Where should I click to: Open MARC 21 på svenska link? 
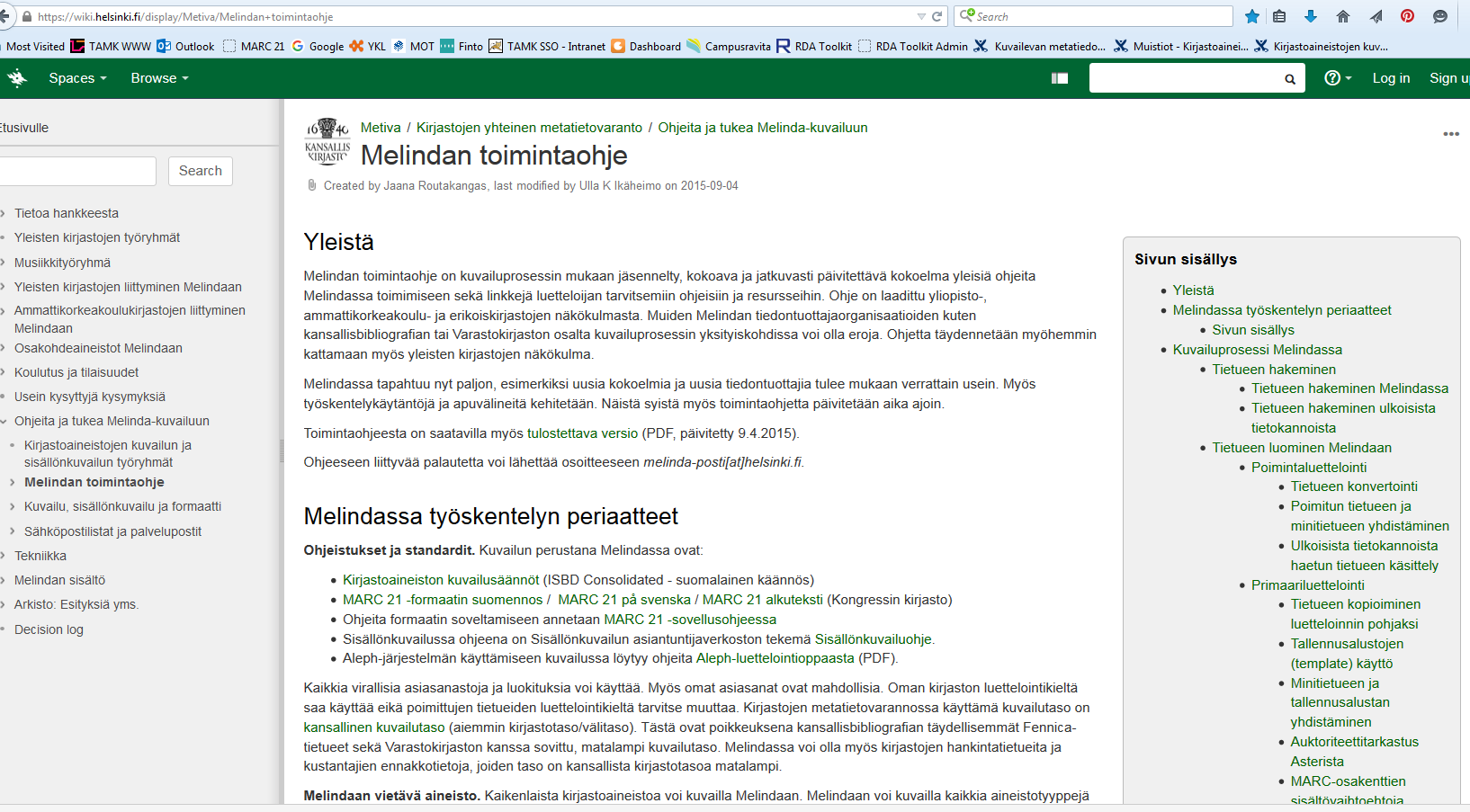point(624,600)
